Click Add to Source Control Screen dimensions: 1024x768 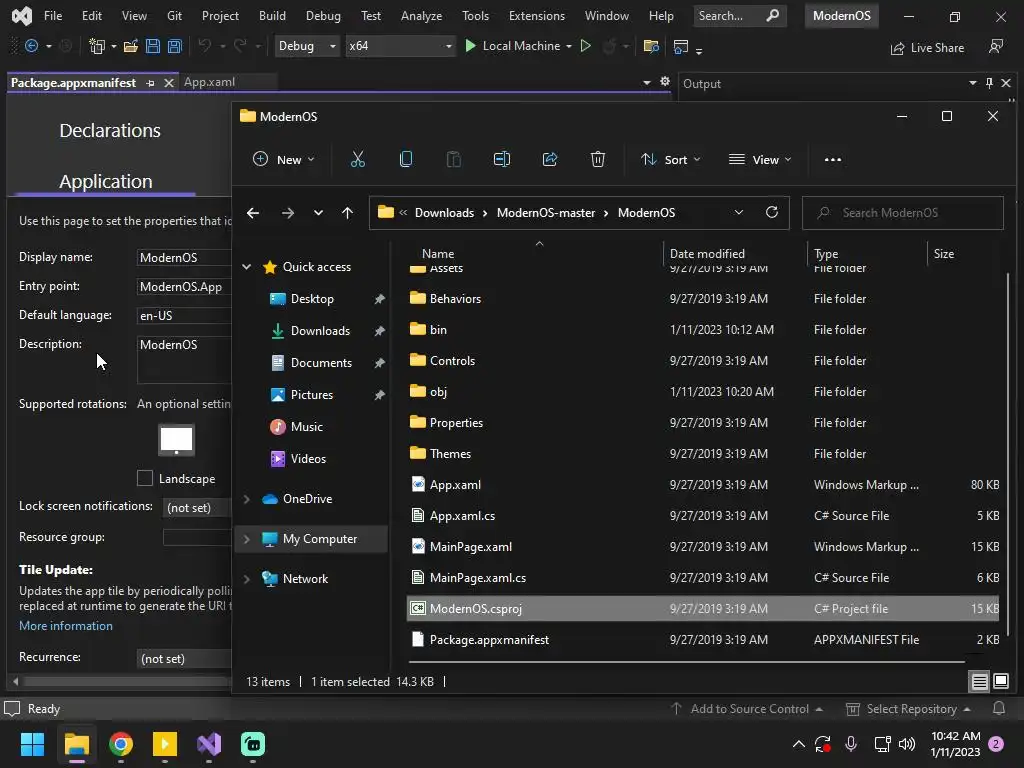[749, 709]
